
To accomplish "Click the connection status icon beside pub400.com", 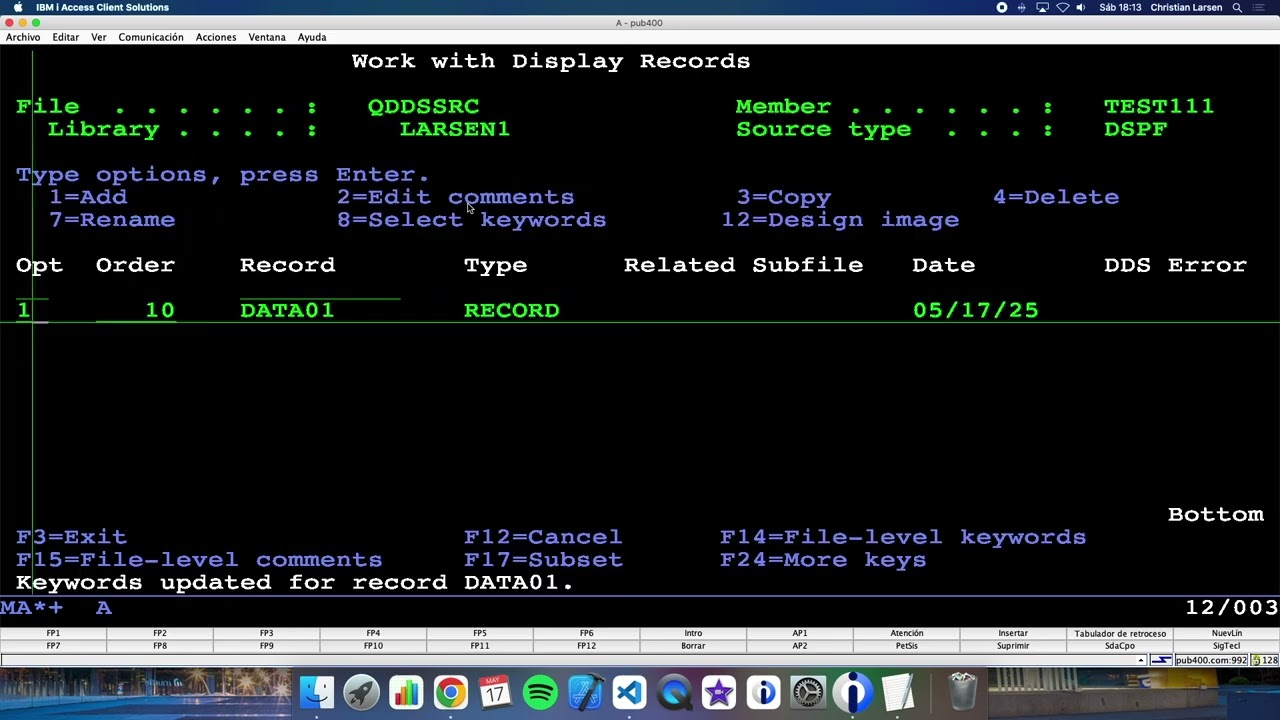I will 1161,660.
